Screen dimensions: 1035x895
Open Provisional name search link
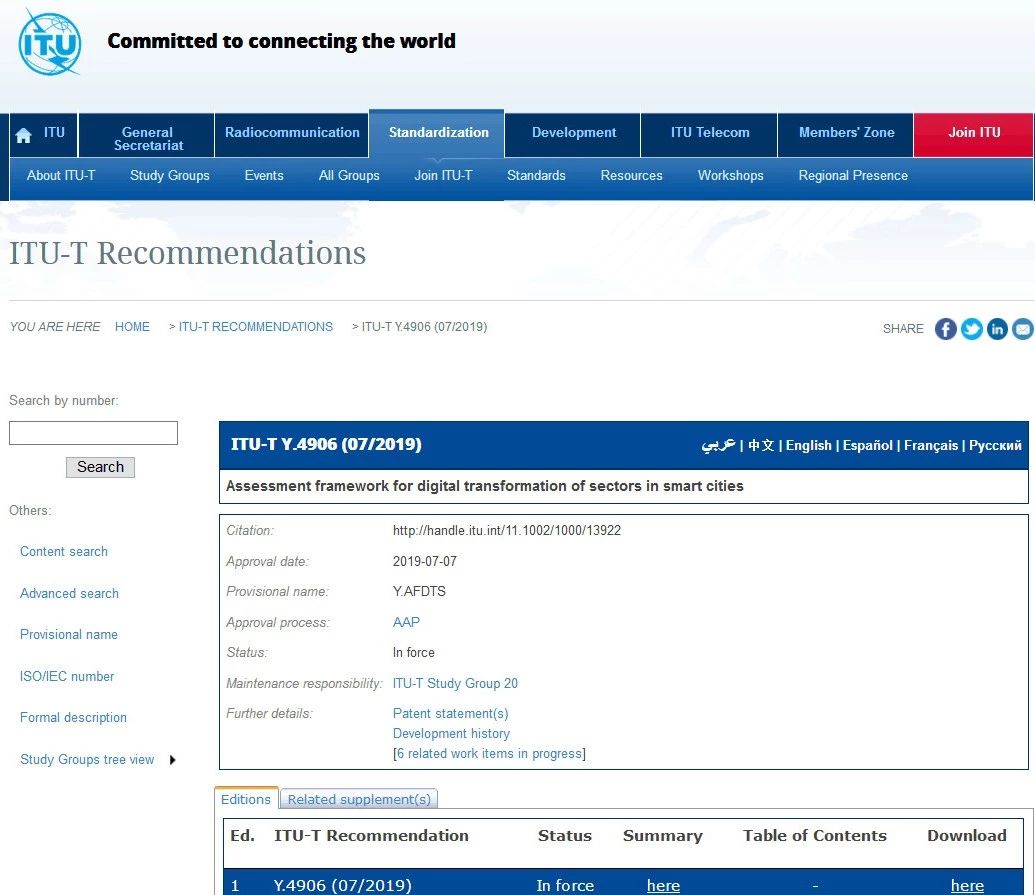point(69,634)
